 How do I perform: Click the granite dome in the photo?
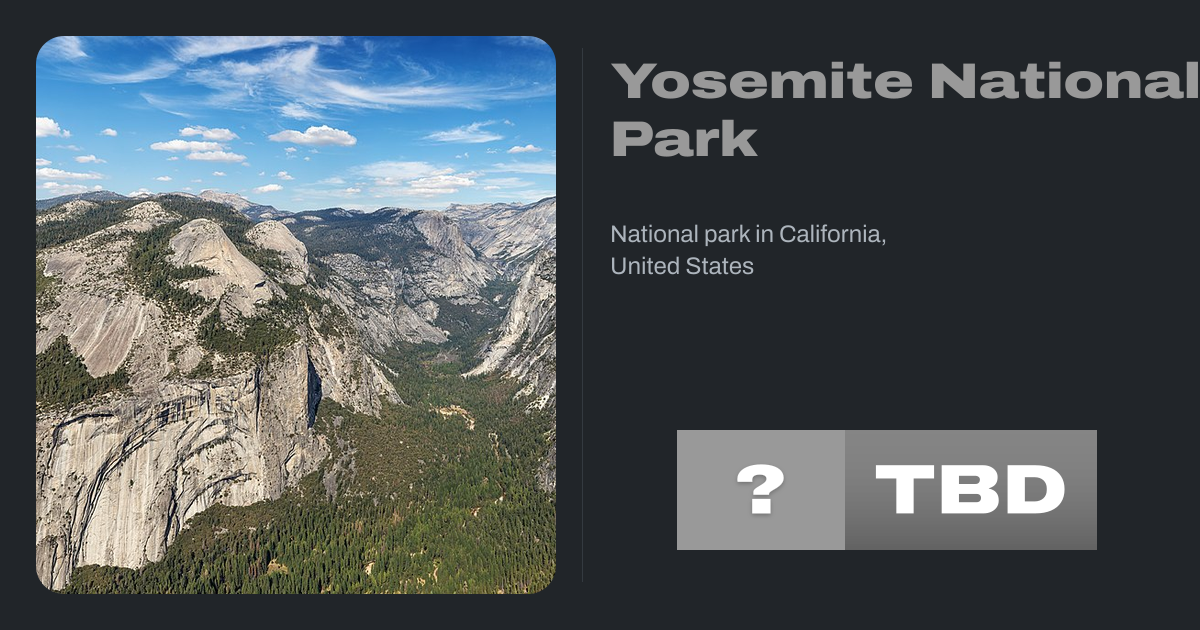[215, 255]
